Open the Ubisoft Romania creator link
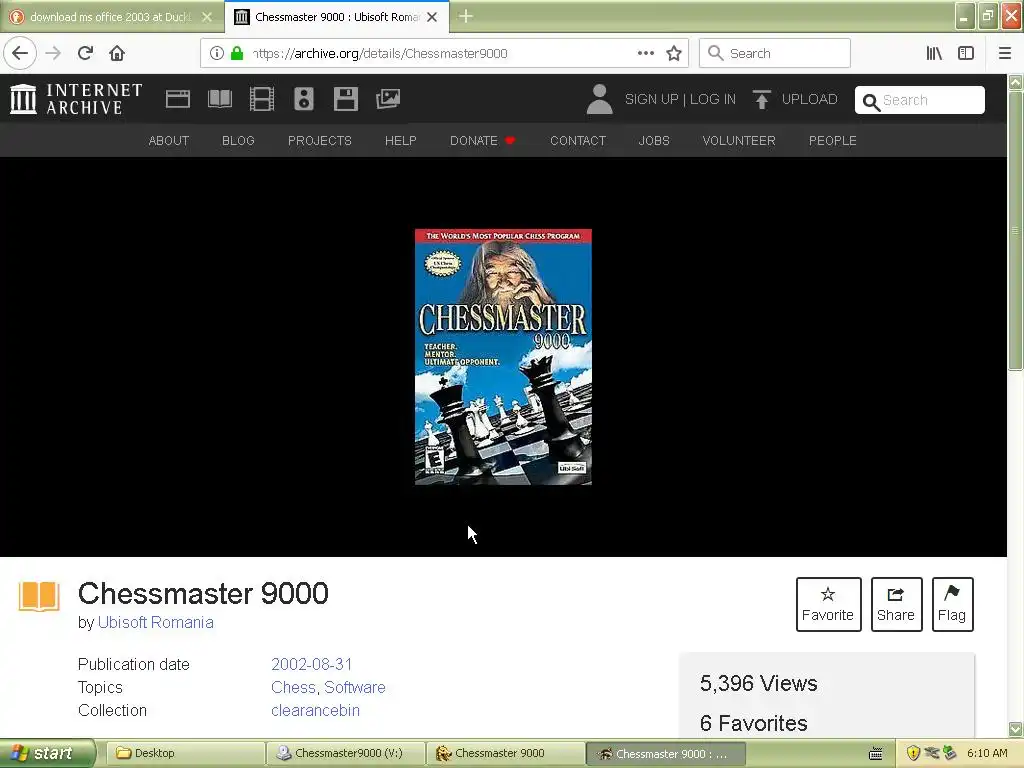1024x768 pixels. pos(155,622)
